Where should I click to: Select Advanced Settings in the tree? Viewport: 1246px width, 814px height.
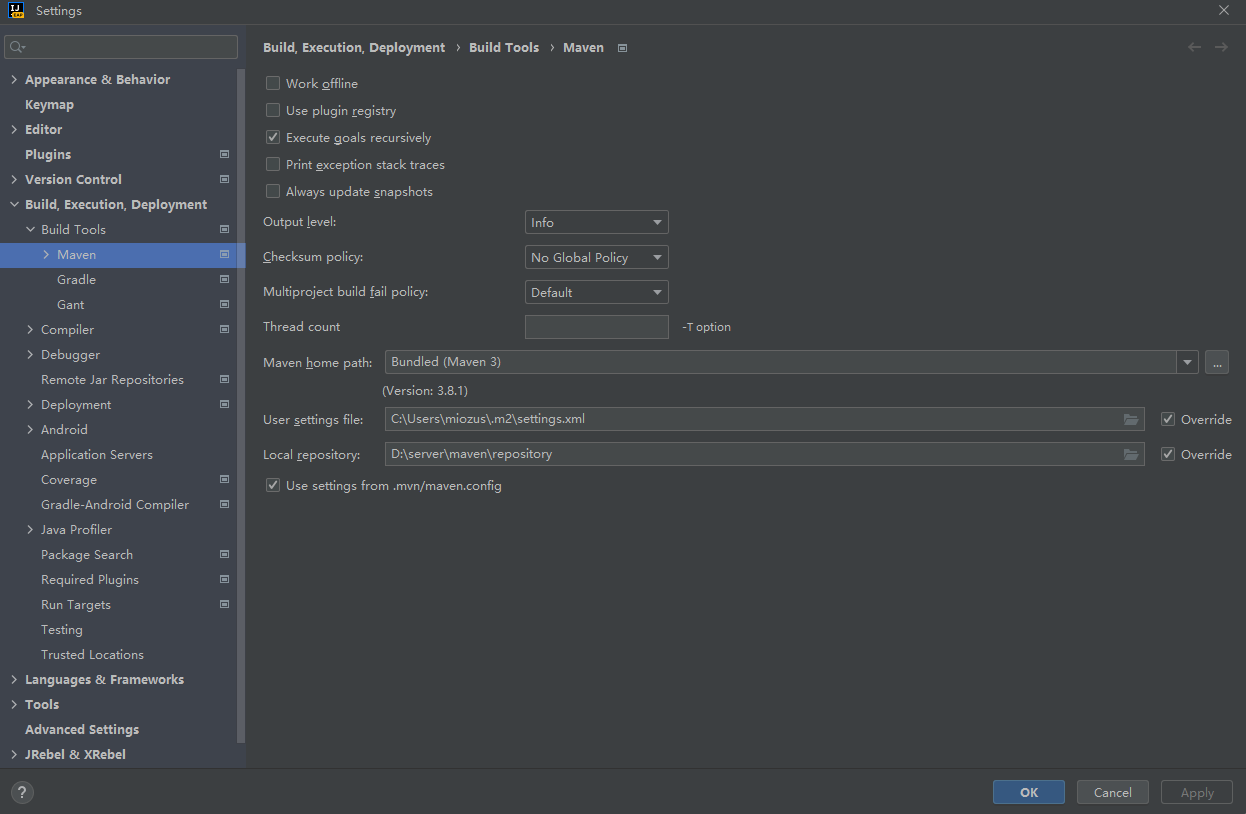(82, 729)
